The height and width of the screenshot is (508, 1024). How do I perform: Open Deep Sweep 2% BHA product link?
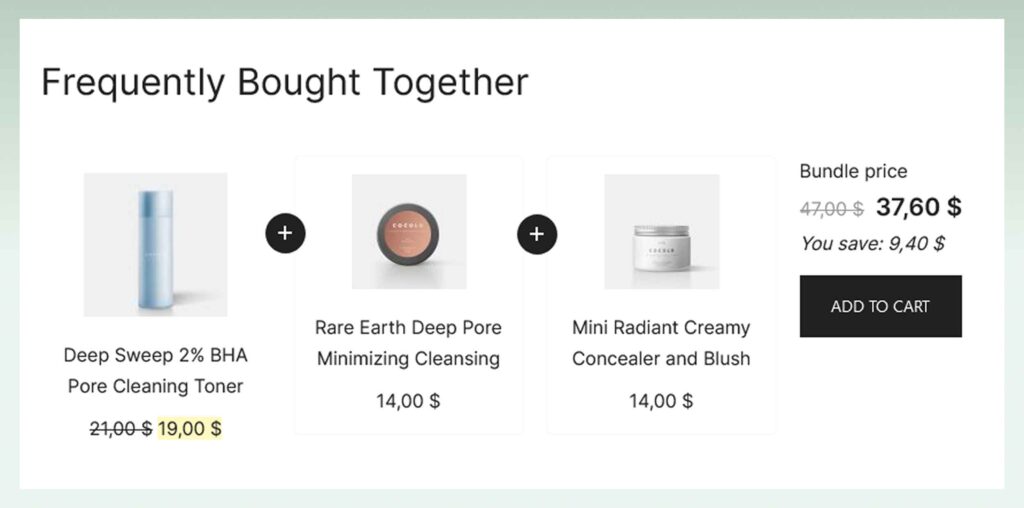(x=155, y=355)
